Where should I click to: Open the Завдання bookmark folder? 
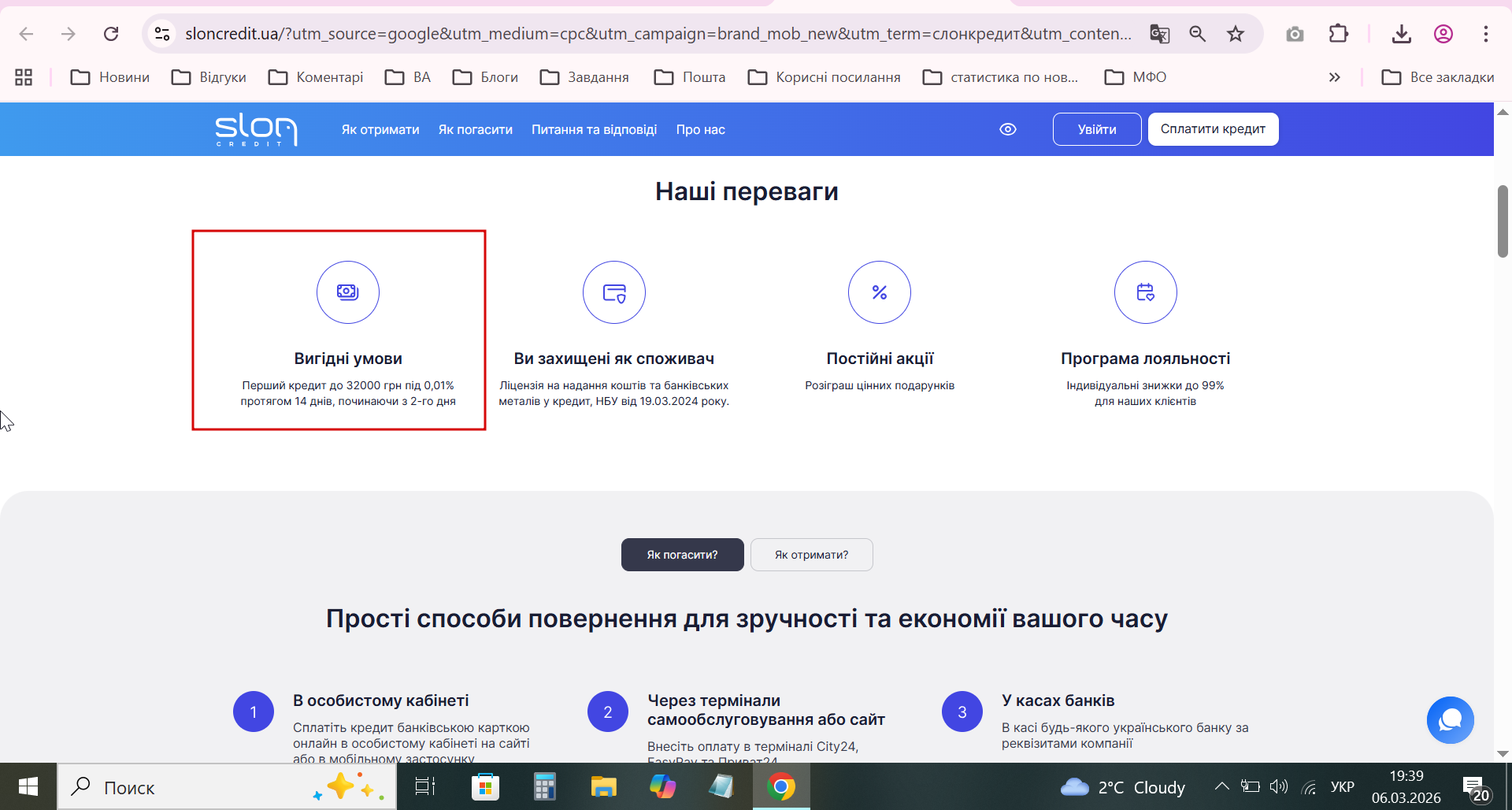click(x=584, y=77)
